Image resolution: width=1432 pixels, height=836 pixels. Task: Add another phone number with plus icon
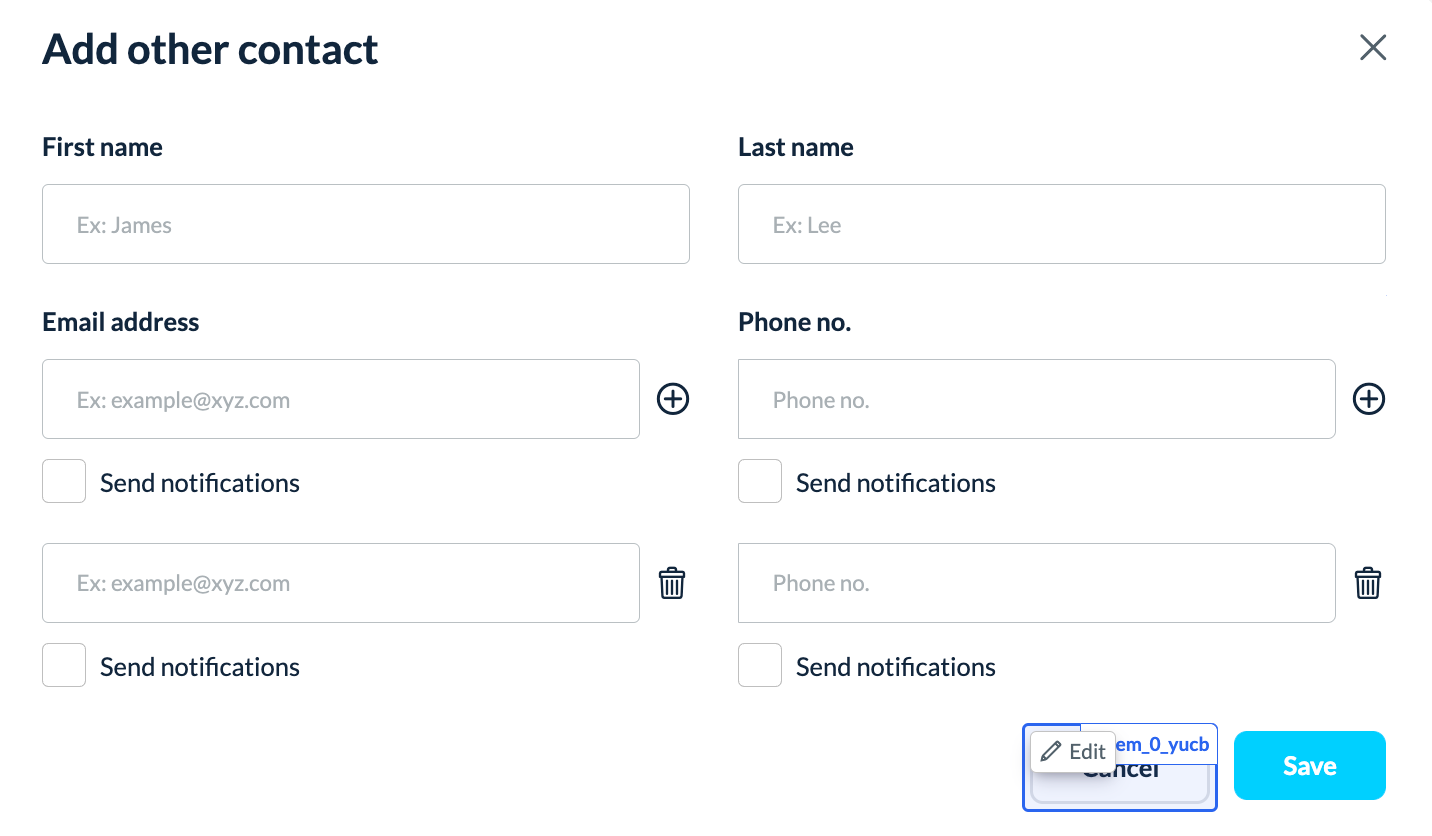click(x=1368, y=400)
